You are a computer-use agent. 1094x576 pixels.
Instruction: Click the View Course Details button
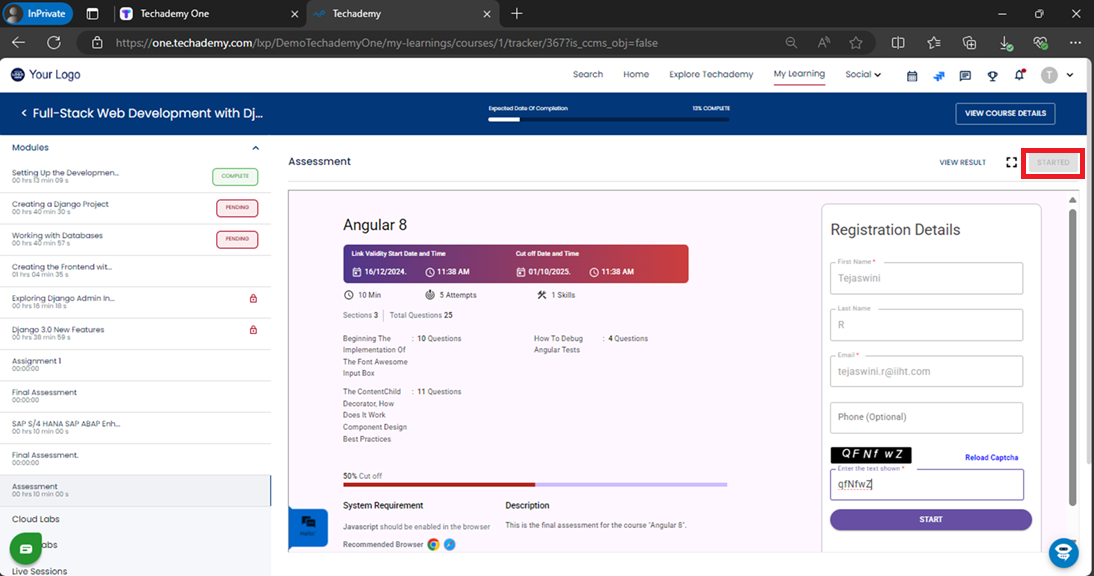[x=1004, y=113]
